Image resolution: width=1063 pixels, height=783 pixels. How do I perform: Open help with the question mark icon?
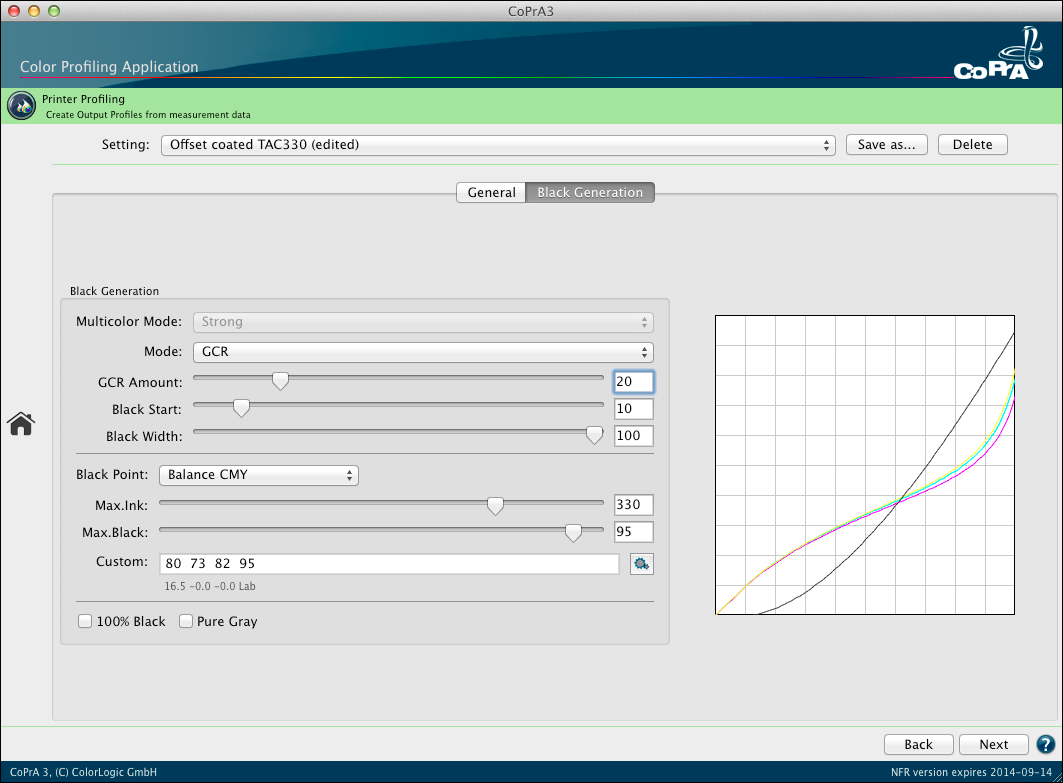pos(1046,744)
